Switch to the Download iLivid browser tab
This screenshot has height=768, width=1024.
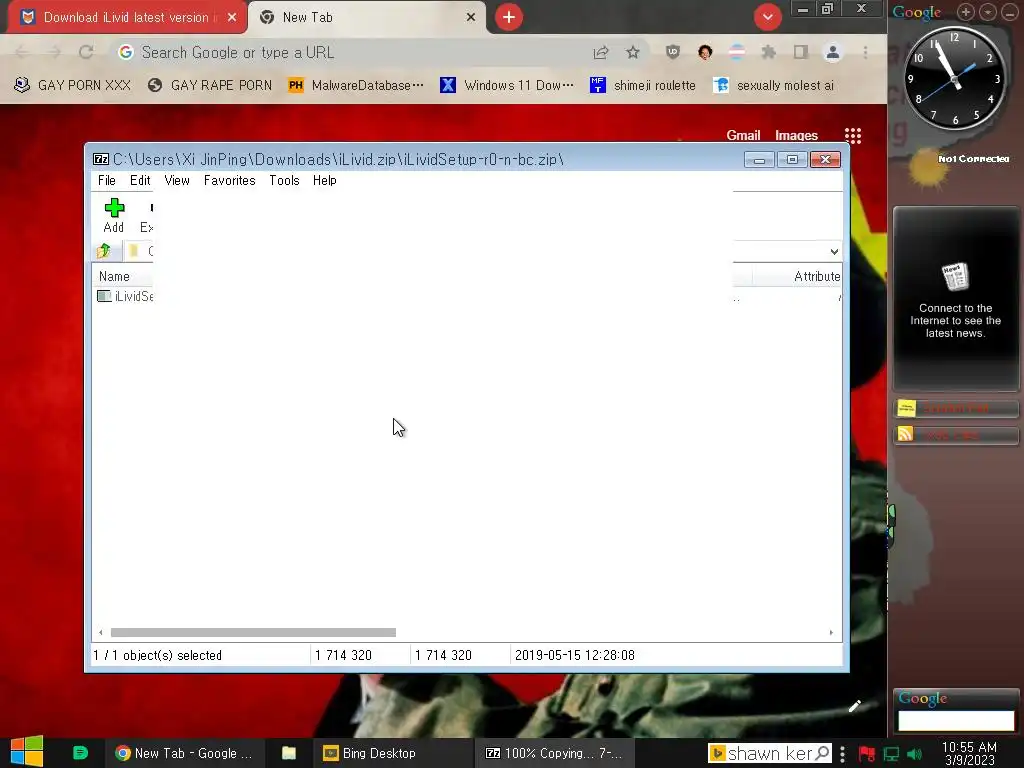pos(125,18)
